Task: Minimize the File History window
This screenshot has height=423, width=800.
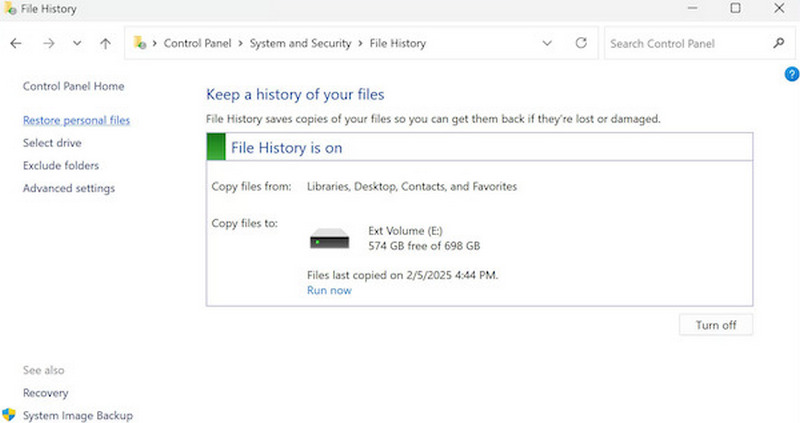Action: point(692,8)
